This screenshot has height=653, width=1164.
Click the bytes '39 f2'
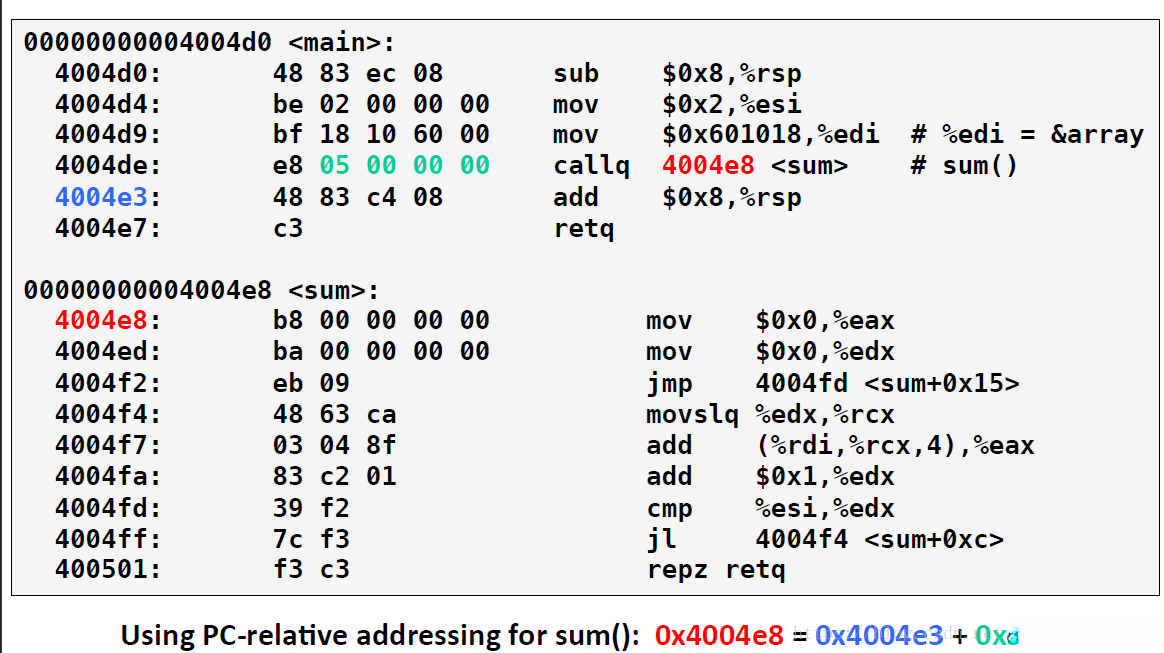pyautogui.click(x=311, y=508)
